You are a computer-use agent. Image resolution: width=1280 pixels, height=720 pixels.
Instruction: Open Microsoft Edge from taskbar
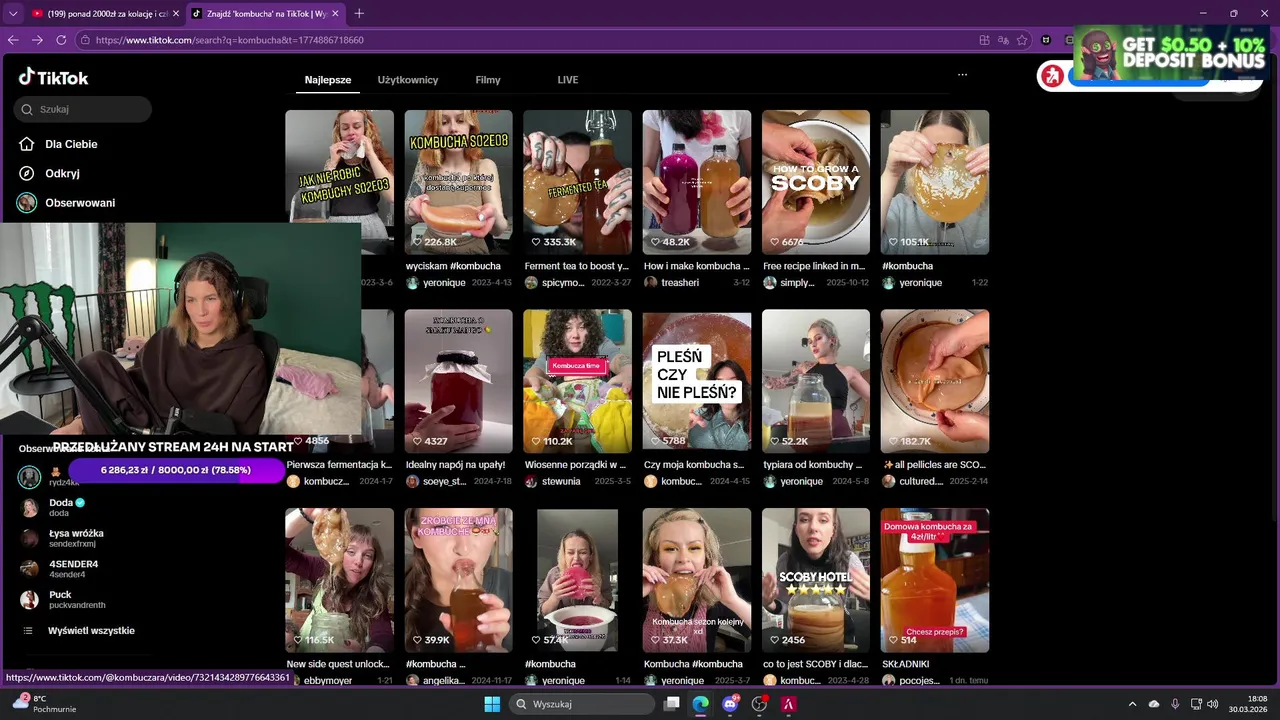coord(701,704)
